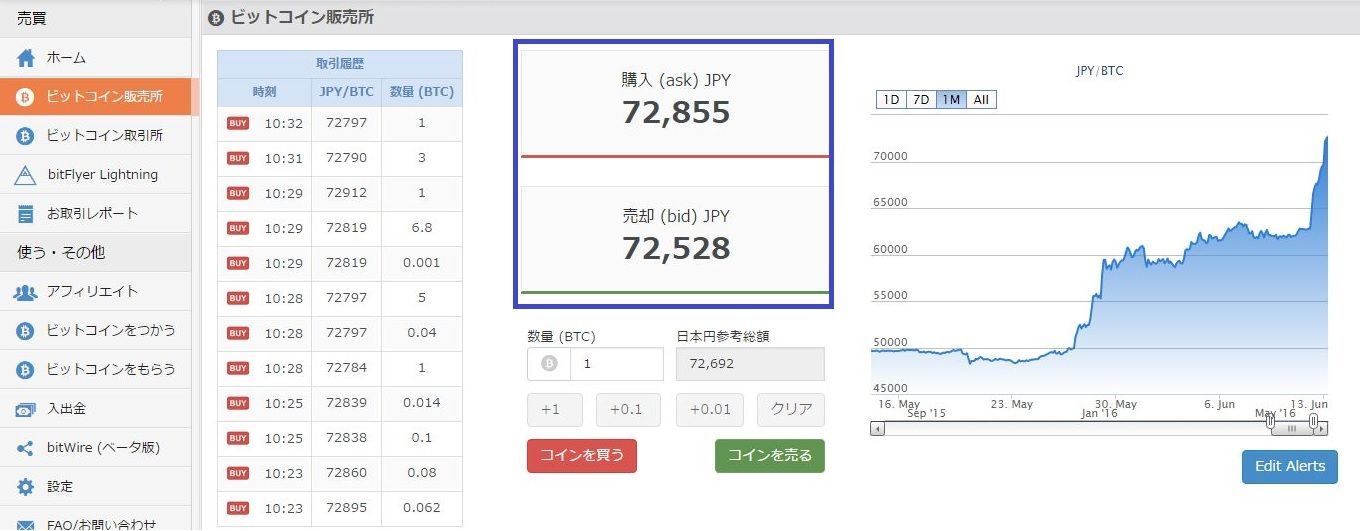Click the home icon beside ホーム

pos(26,58)
